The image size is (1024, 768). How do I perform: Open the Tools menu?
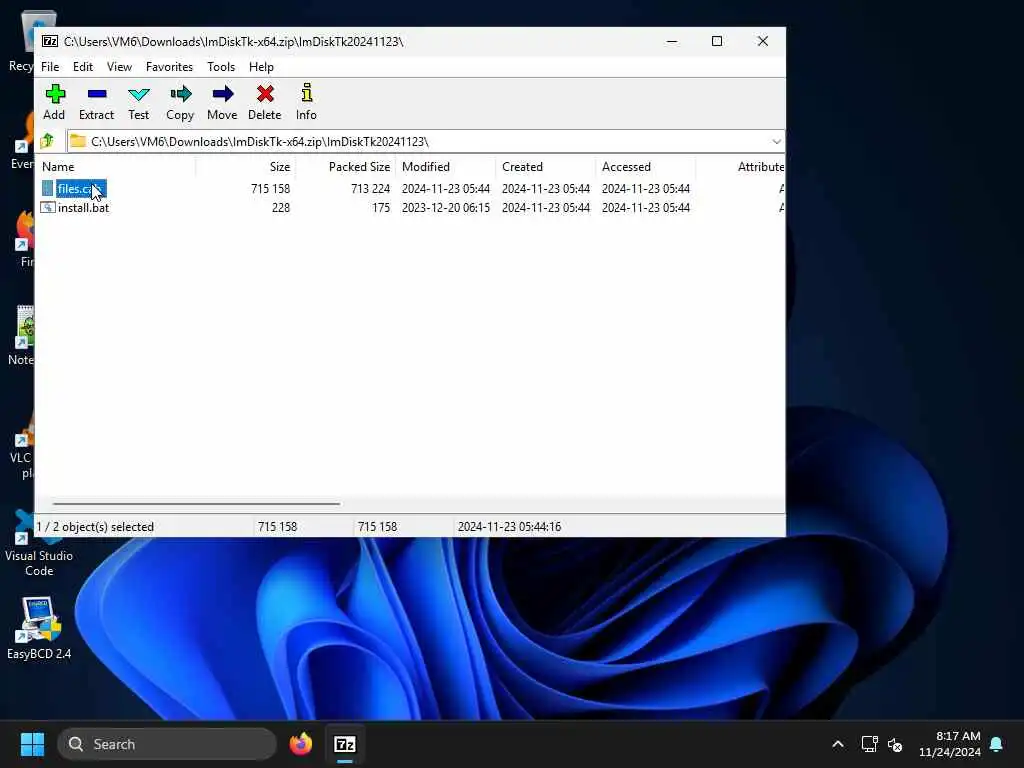[221, 67]
